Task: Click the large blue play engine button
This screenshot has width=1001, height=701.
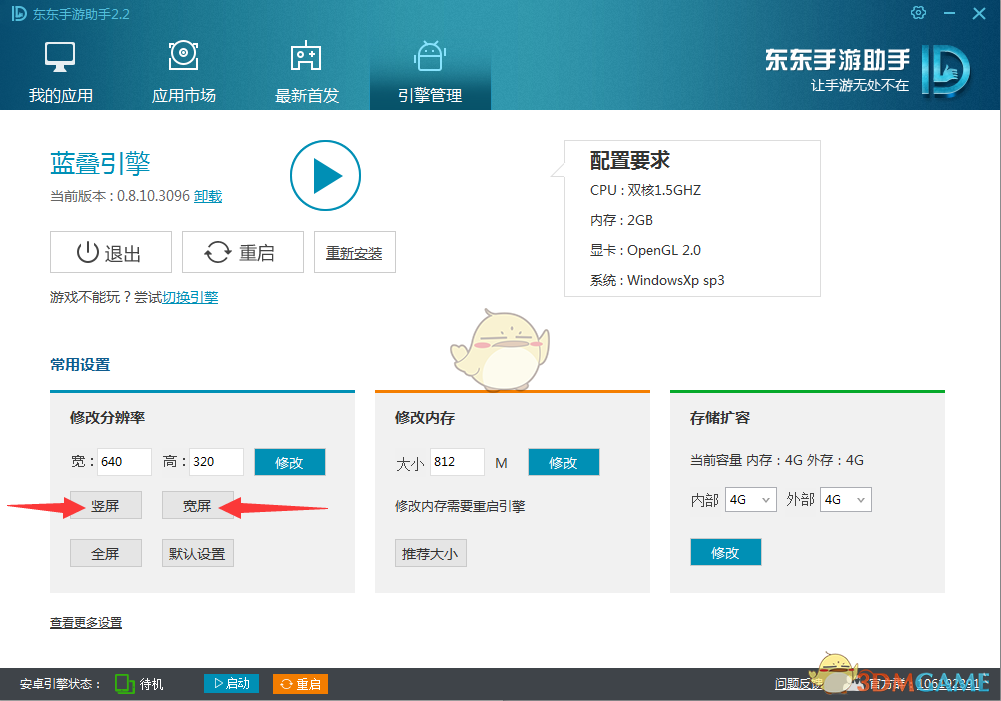Action: 325,176
